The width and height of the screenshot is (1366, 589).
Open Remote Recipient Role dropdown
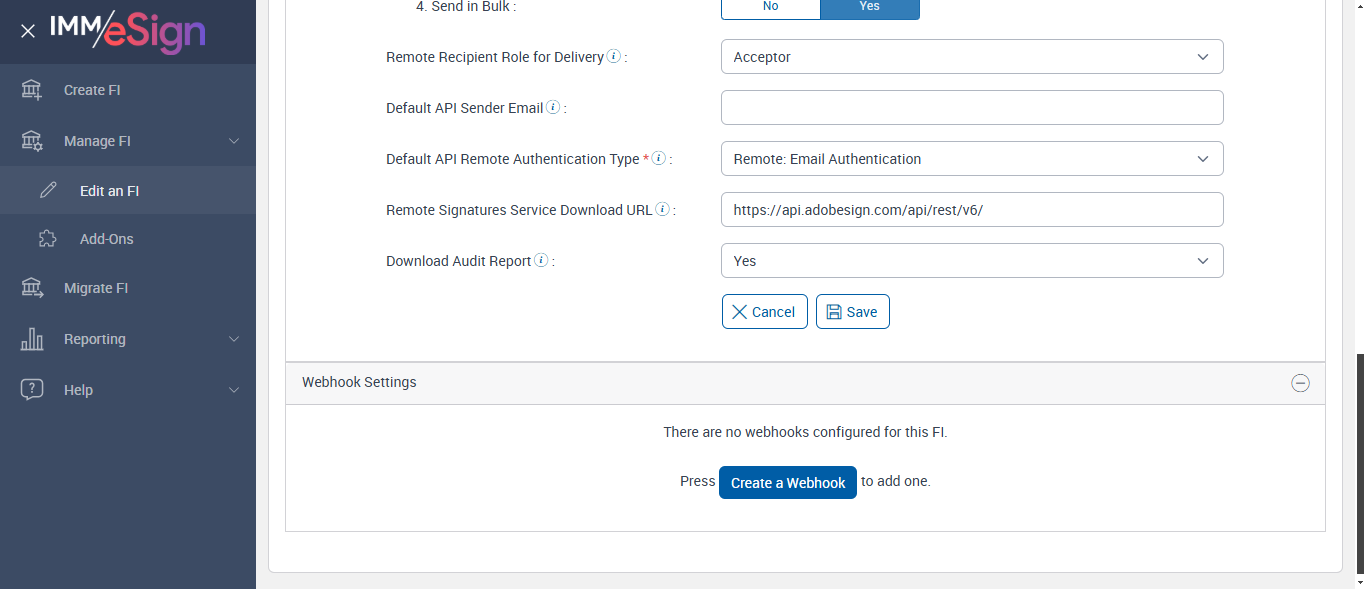971,57
